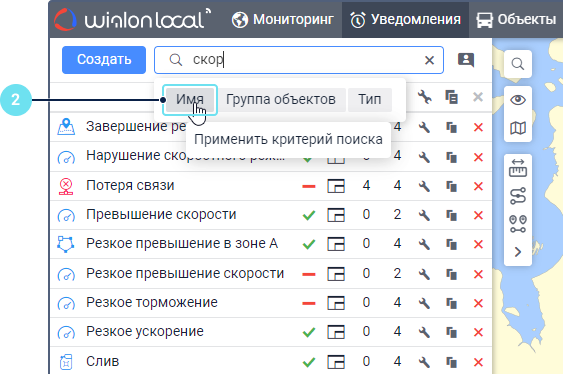Delete the Слив notification with the red X
Image resolution: width=563 pixels, height=374 pixels.
click(x=478, y=362)
